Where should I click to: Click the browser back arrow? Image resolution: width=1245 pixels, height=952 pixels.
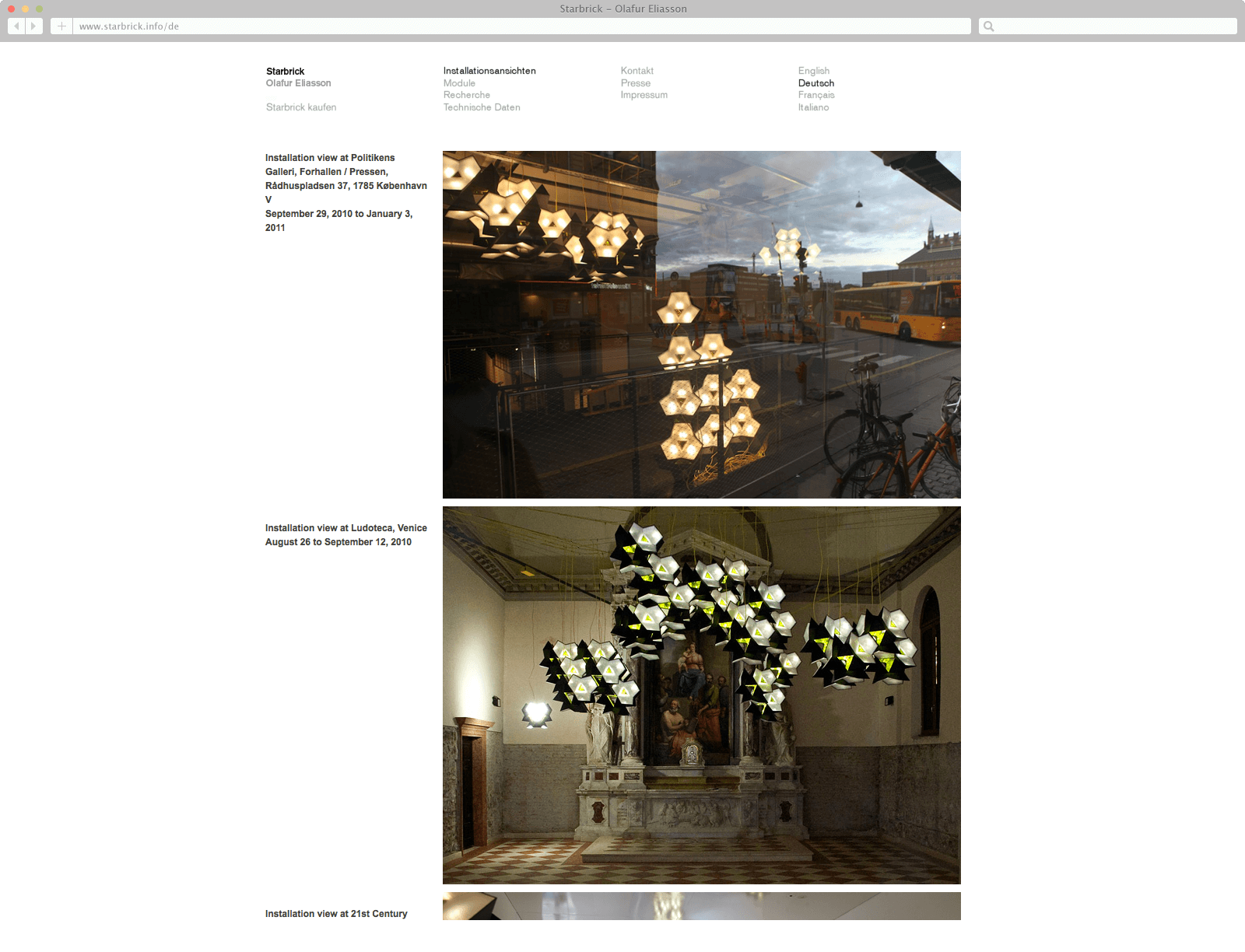pos(16,26)
